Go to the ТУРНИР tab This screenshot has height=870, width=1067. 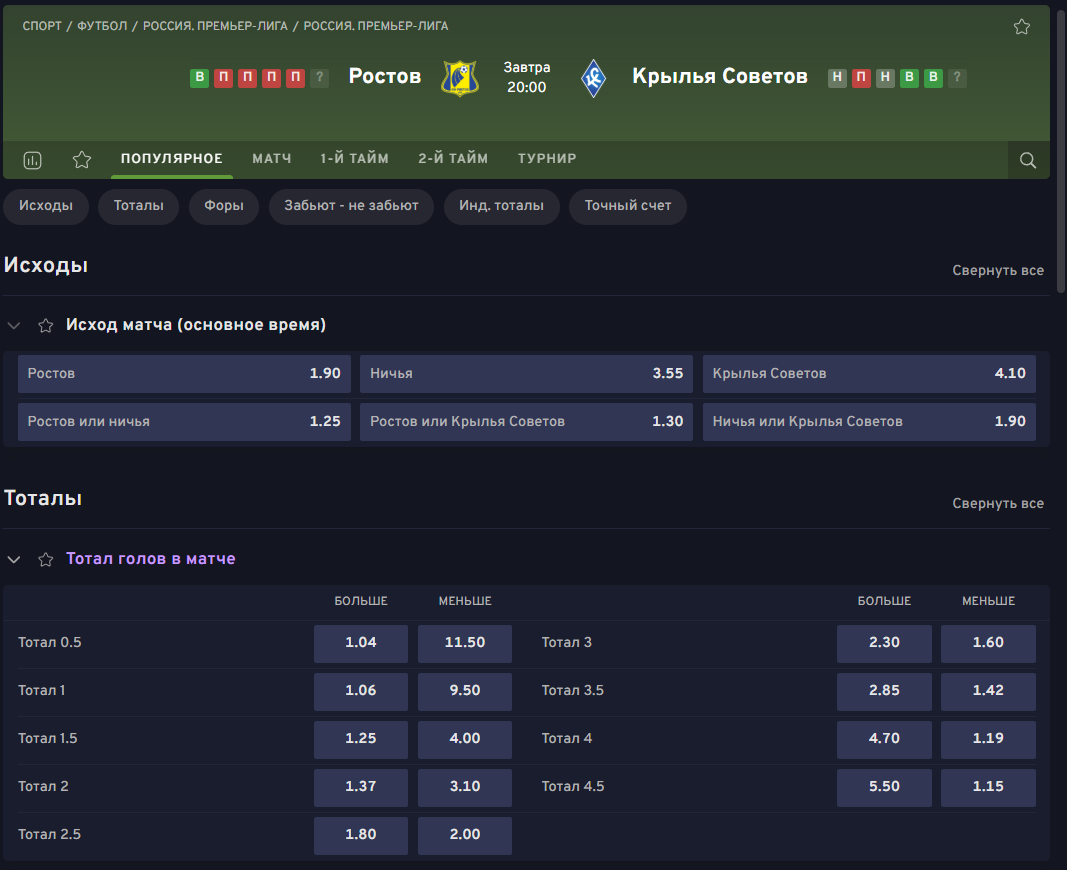(x=547, y=158)
